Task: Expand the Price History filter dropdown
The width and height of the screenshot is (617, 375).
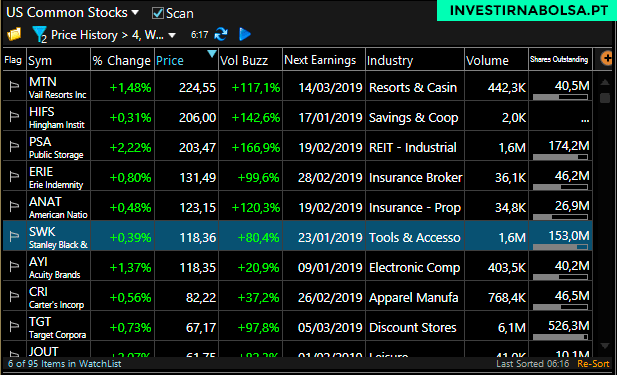Action: pos(172,35)
